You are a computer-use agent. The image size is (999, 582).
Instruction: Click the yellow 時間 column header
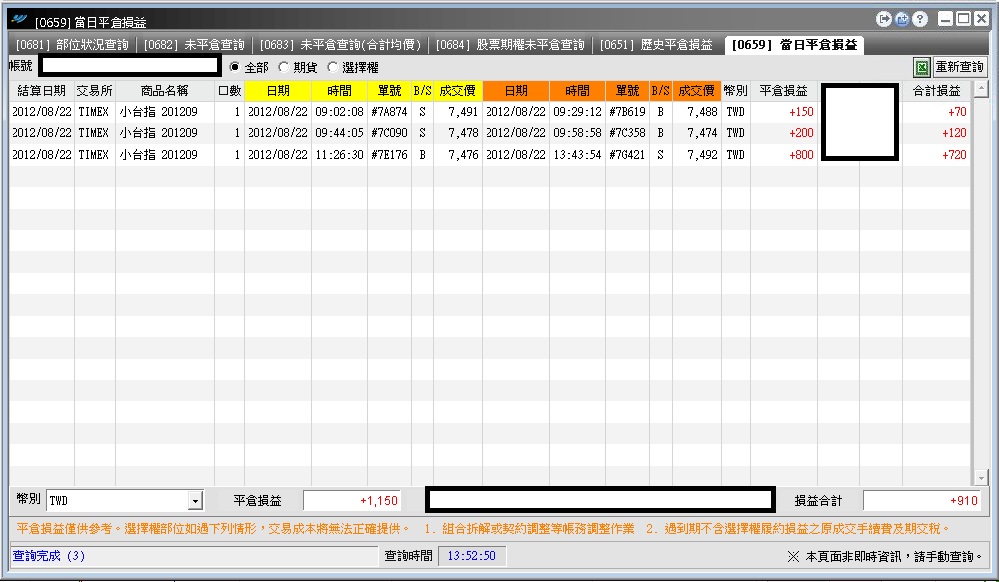pyautogui.click(x=339, y=91)
